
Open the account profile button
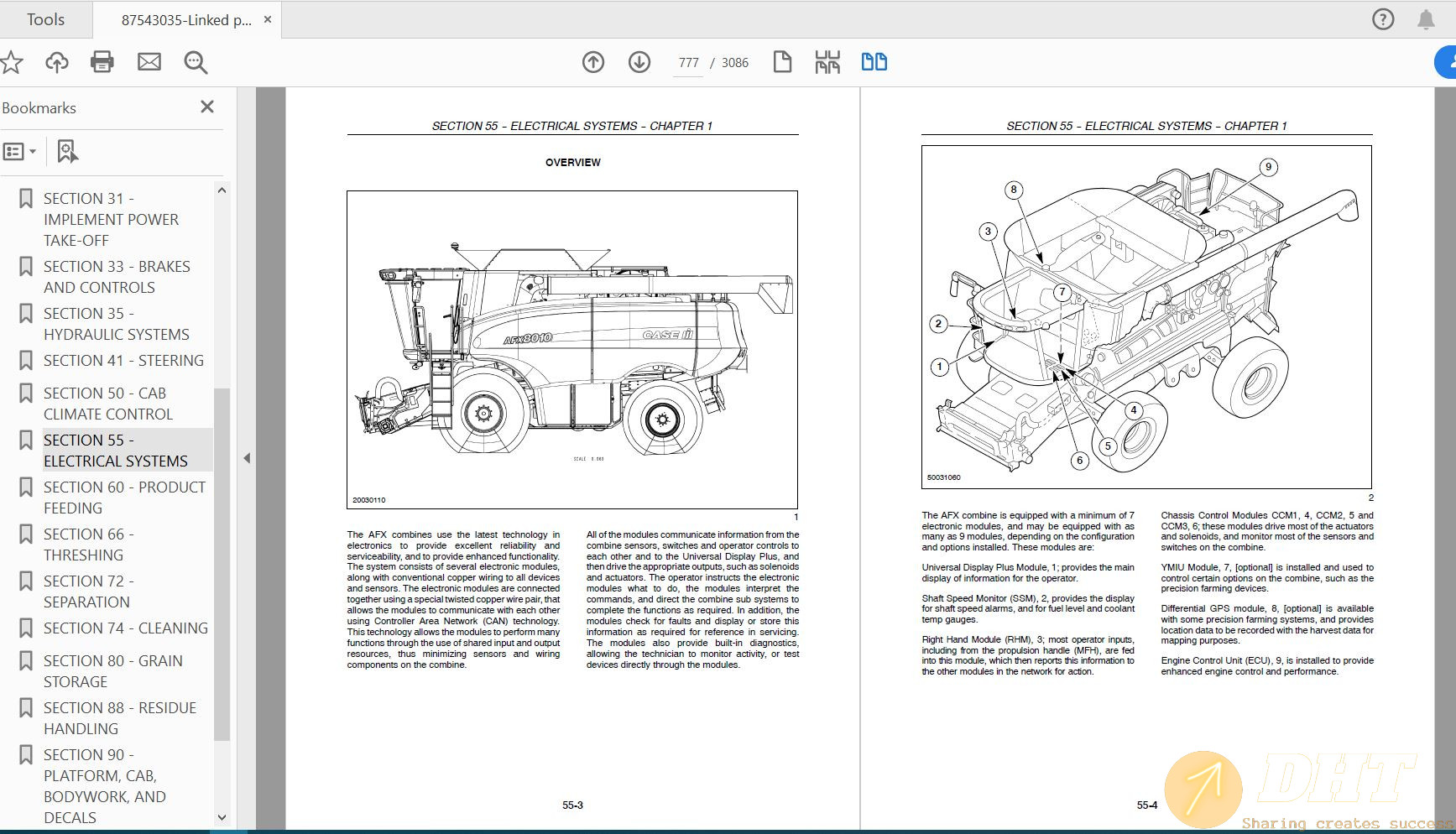1447,62
